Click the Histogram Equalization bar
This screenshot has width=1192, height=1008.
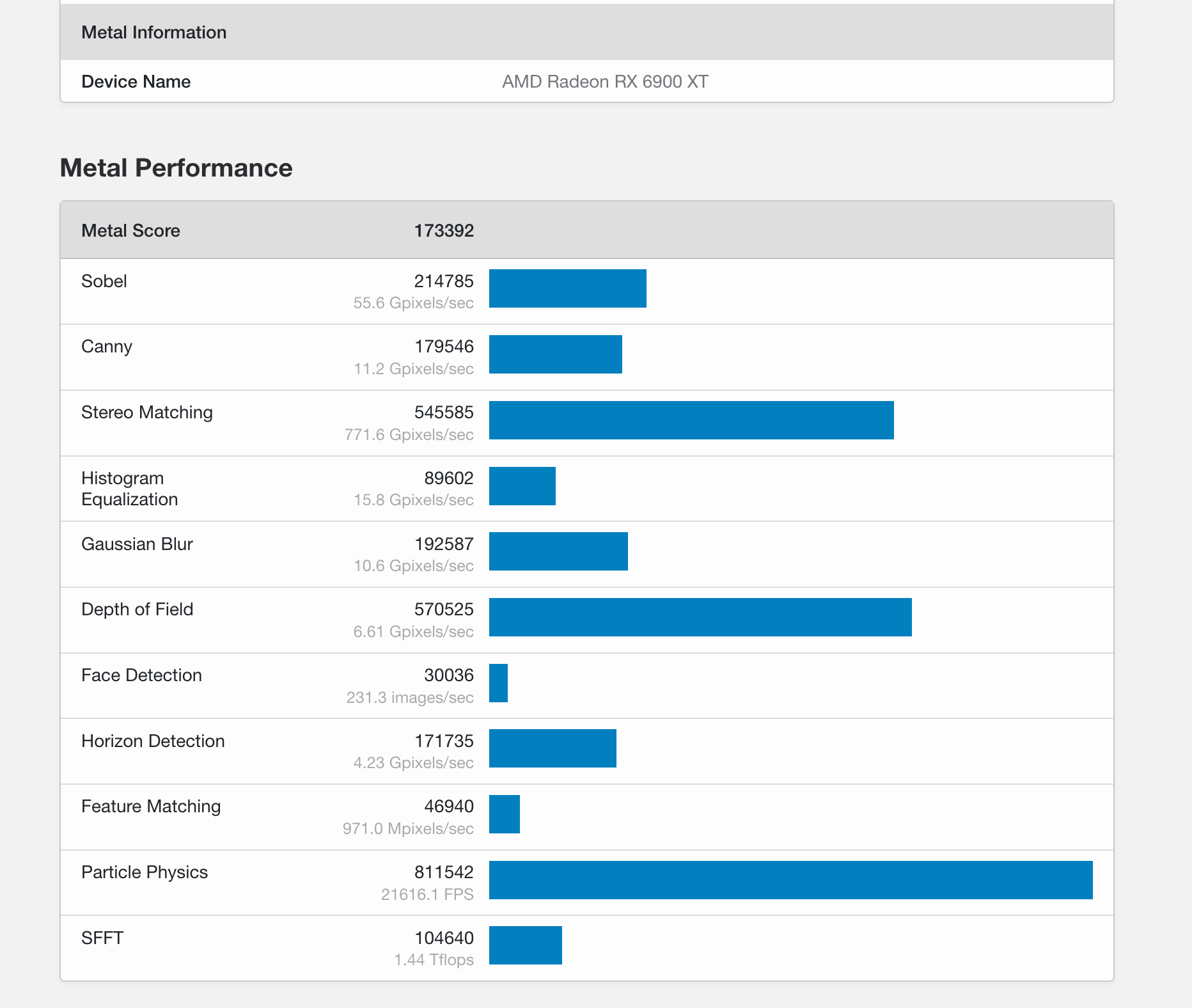(522, 486)
